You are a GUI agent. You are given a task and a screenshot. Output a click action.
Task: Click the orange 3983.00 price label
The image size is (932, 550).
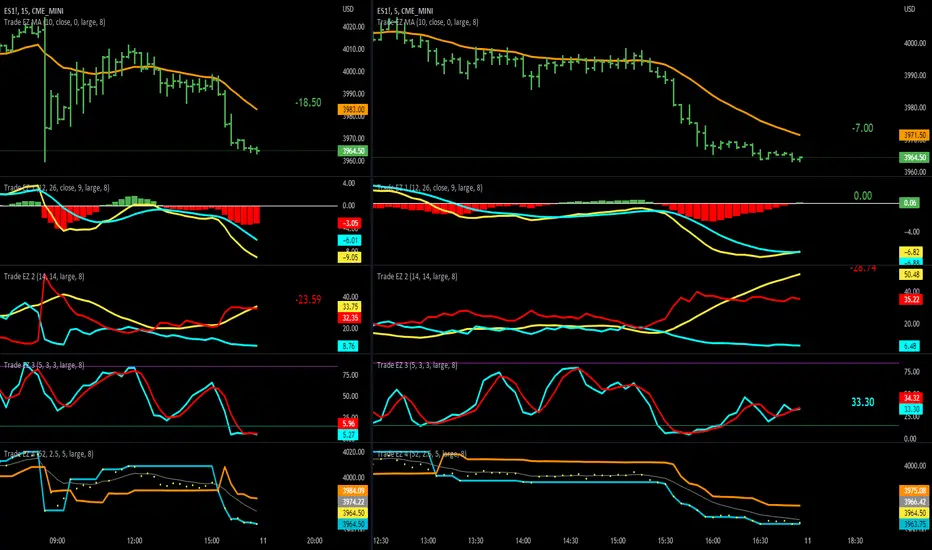click(x=352, y=109)
